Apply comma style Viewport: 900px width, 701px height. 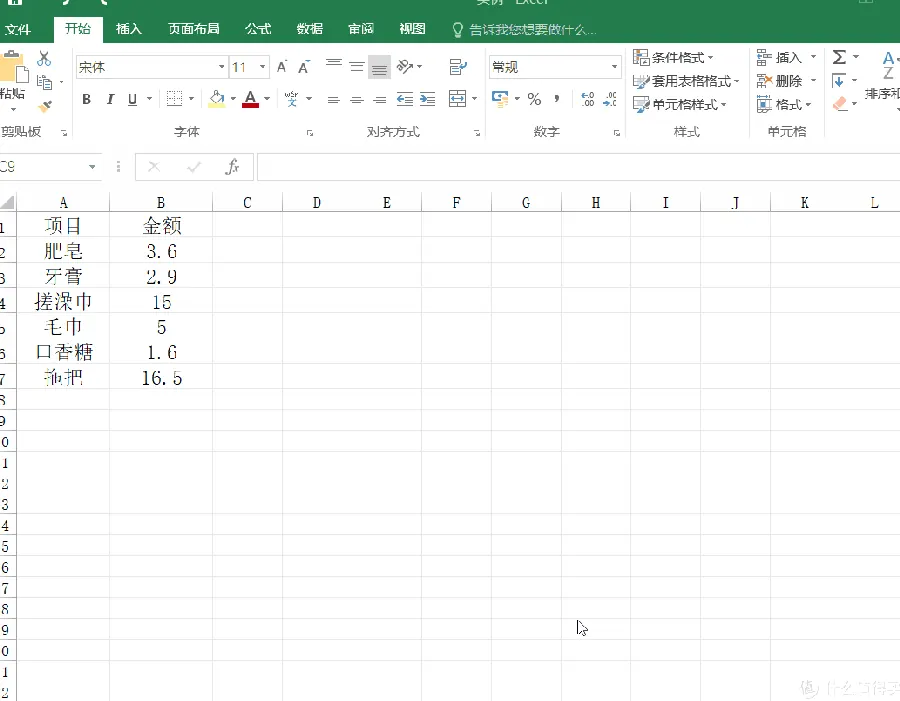(x=557, y=99)
